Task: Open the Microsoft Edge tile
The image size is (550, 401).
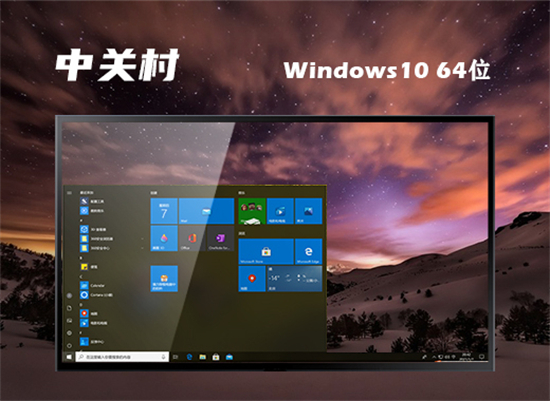Action: click(x=308, y=252)
